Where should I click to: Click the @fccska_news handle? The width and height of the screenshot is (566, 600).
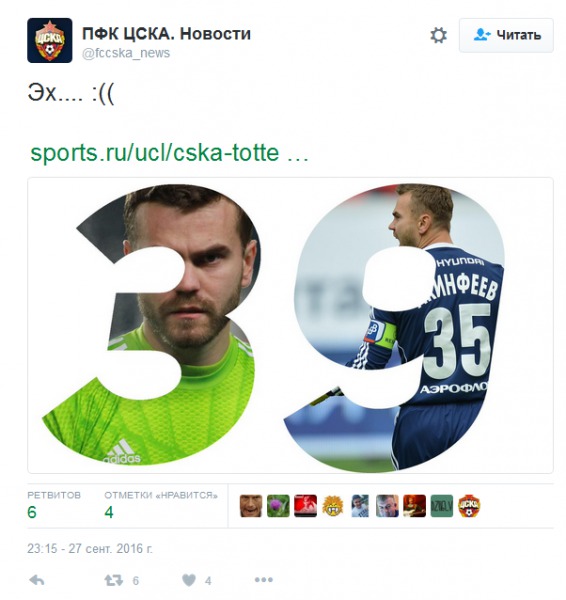[126, 53]
